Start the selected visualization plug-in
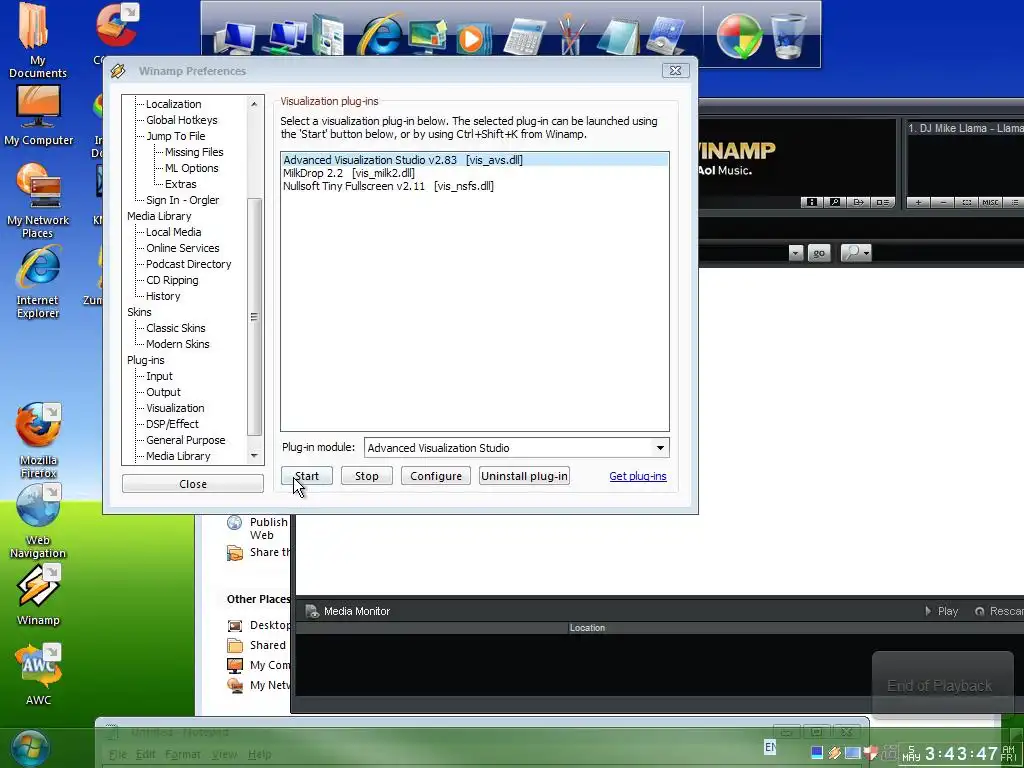Image resolution: width=1024 pixels, height=768 pixels. pyautogui.click(x=307, y=476)
